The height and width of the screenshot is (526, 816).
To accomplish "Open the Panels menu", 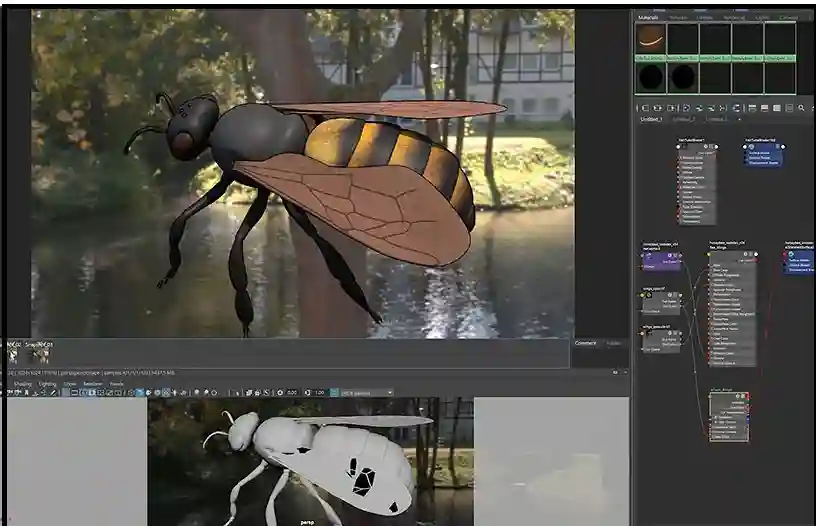I will pos(117,384).
